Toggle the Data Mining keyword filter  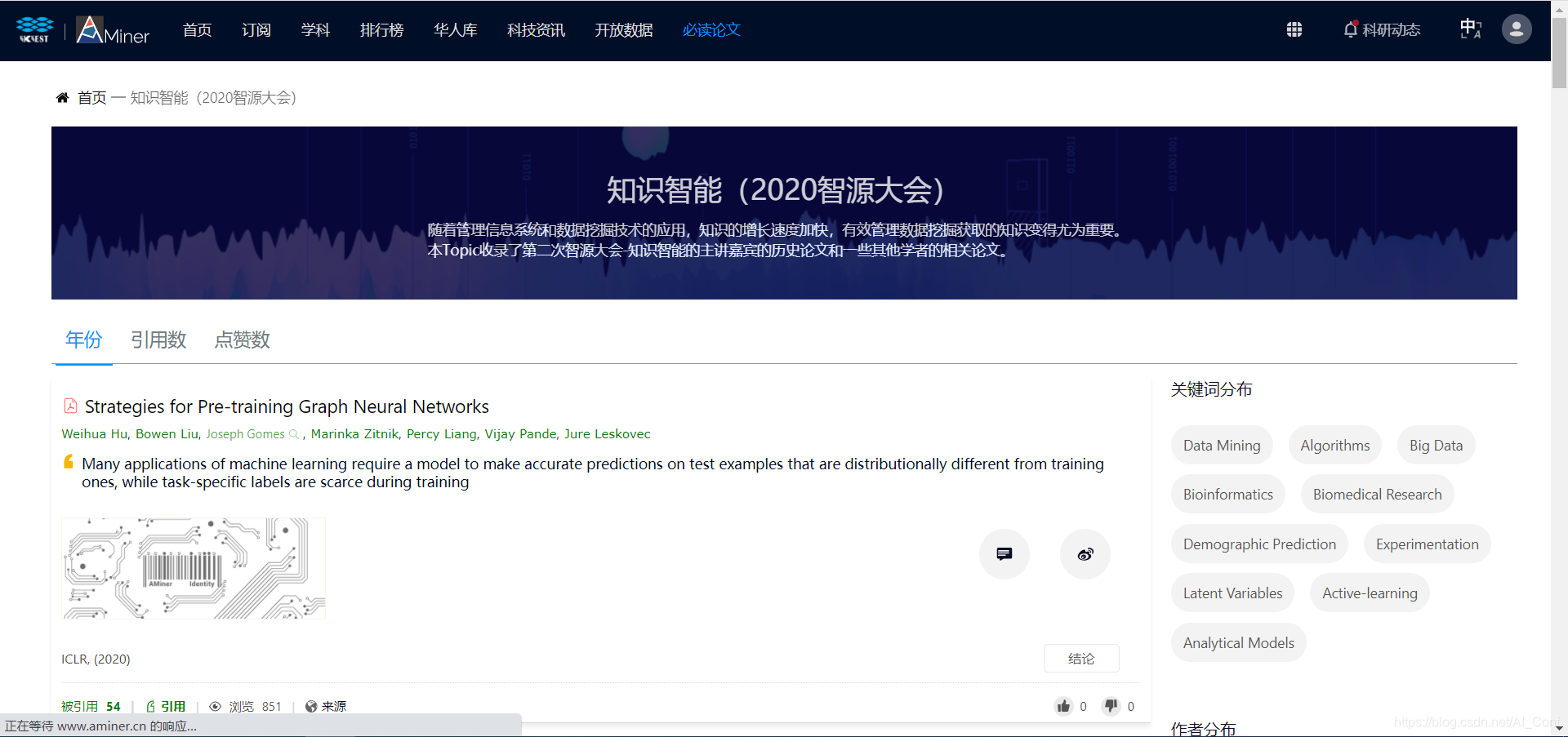(x=1221, y=445)
